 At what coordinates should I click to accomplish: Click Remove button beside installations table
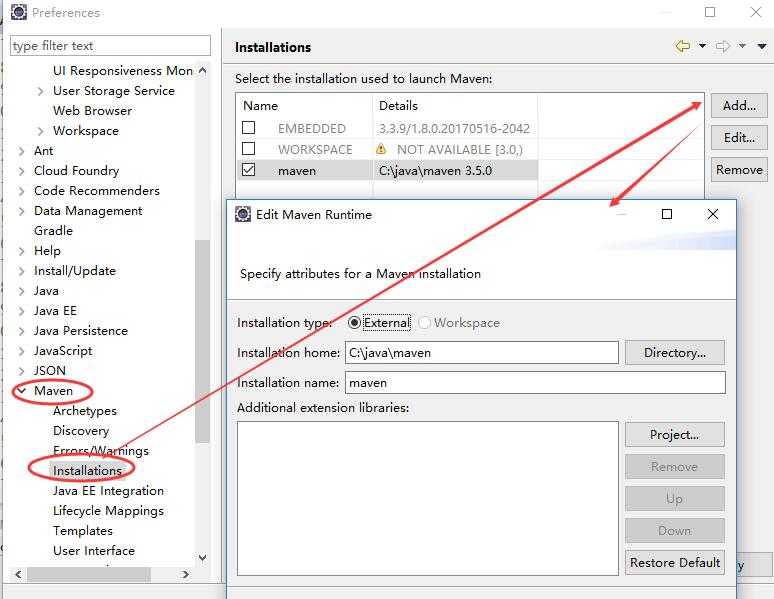[x=739, y=169]
